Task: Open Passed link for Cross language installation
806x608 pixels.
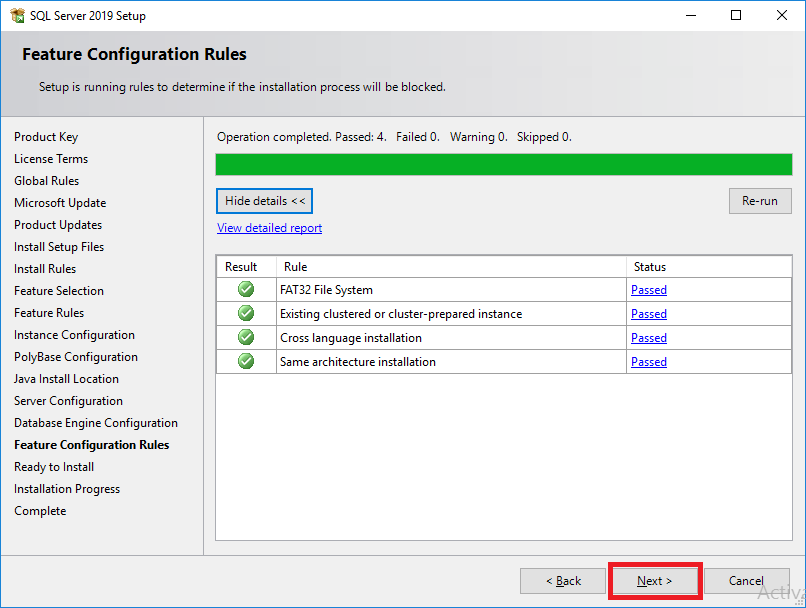Action: [x=649, y=338]
